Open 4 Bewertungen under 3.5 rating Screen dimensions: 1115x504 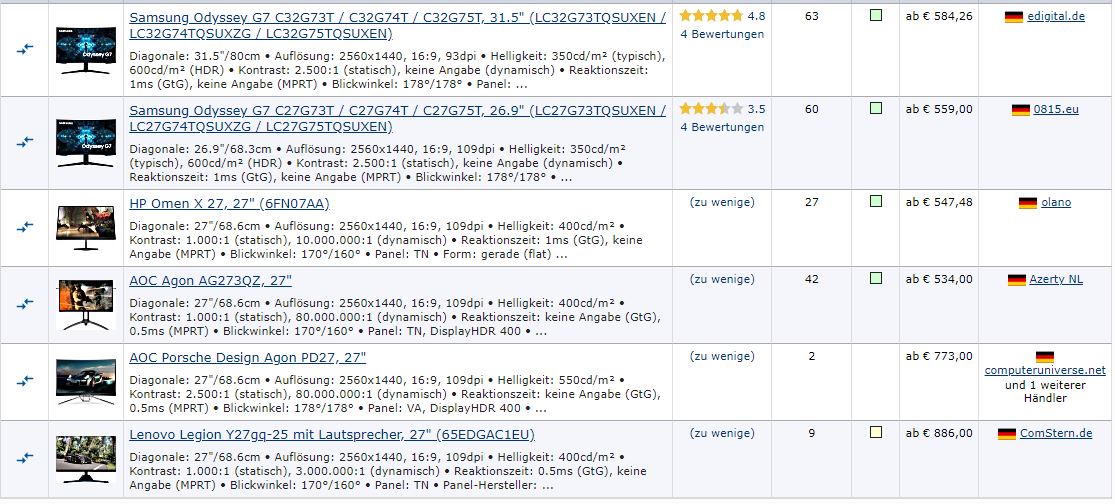(x=722, y=127)
